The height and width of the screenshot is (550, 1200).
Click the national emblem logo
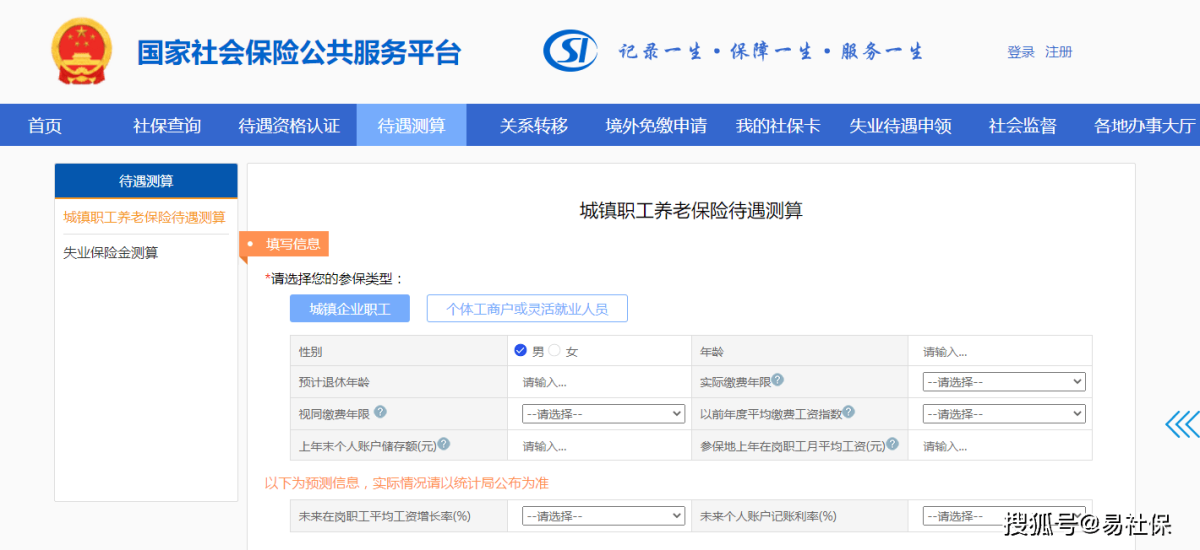point(84,50)
